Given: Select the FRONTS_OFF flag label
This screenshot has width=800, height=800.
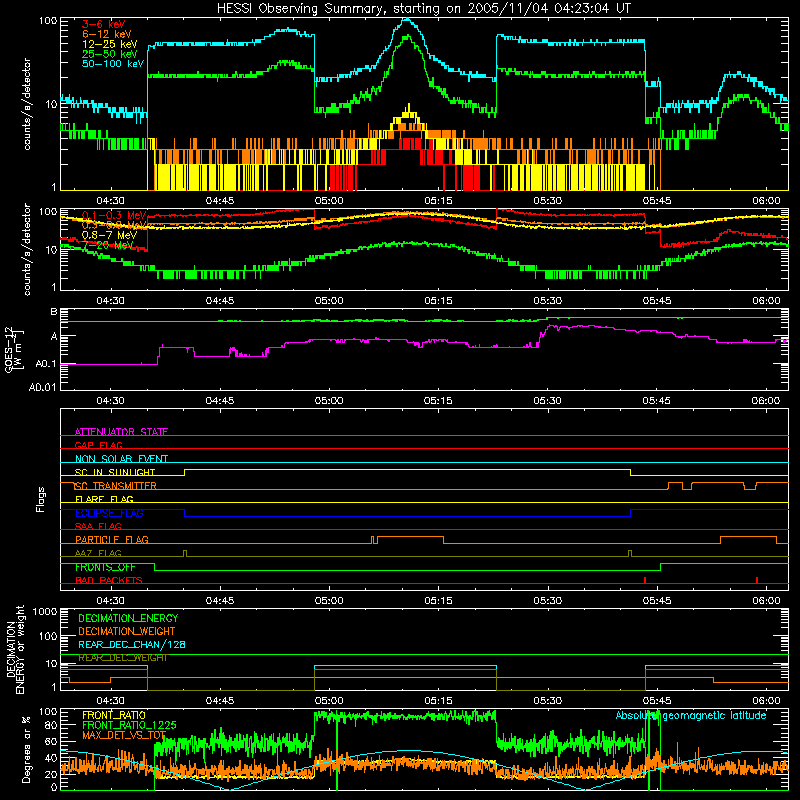Looking at the screenshot, I should [x=105, y=567].
